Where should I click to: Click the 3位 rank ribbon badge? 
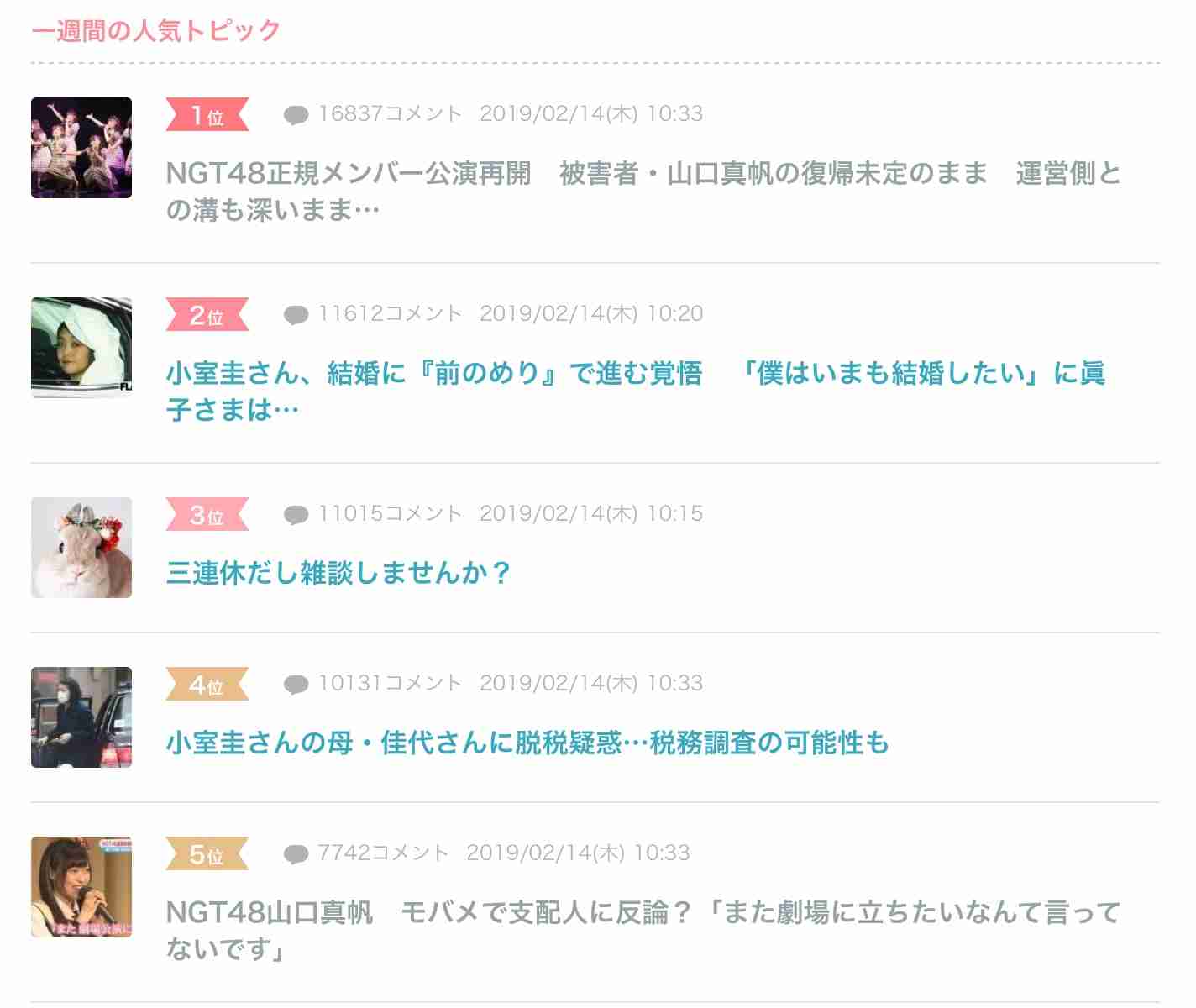point(207,515)
